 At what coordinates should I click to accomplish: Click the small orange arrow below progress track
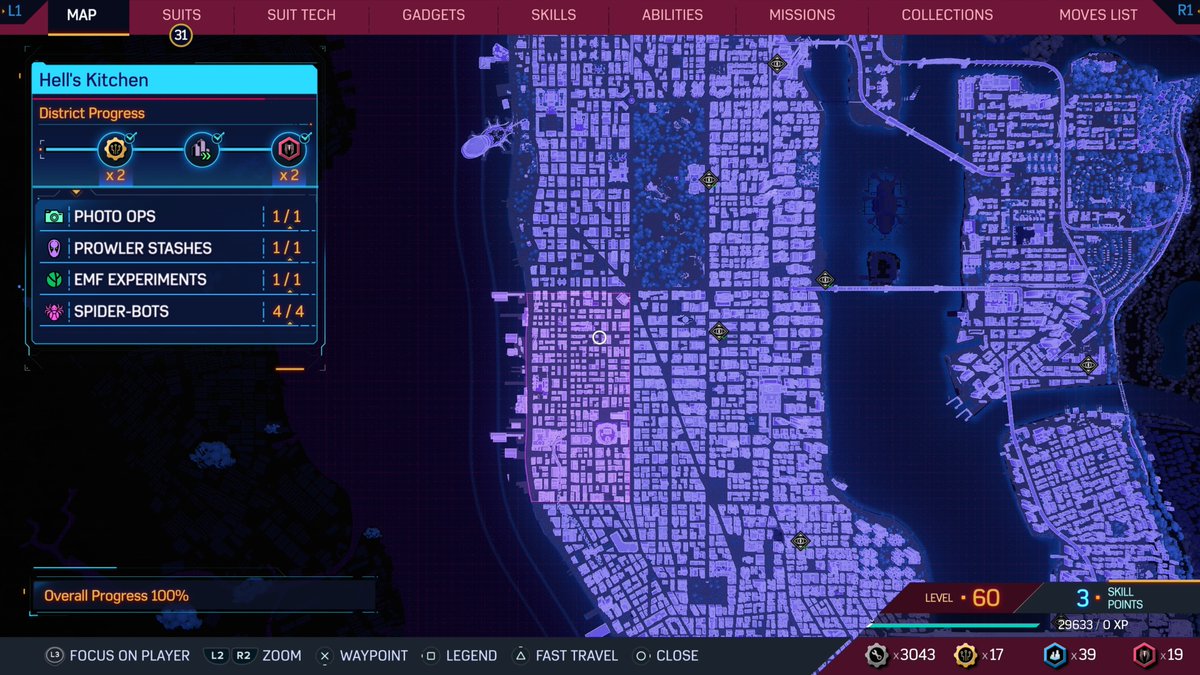[77, 191]
